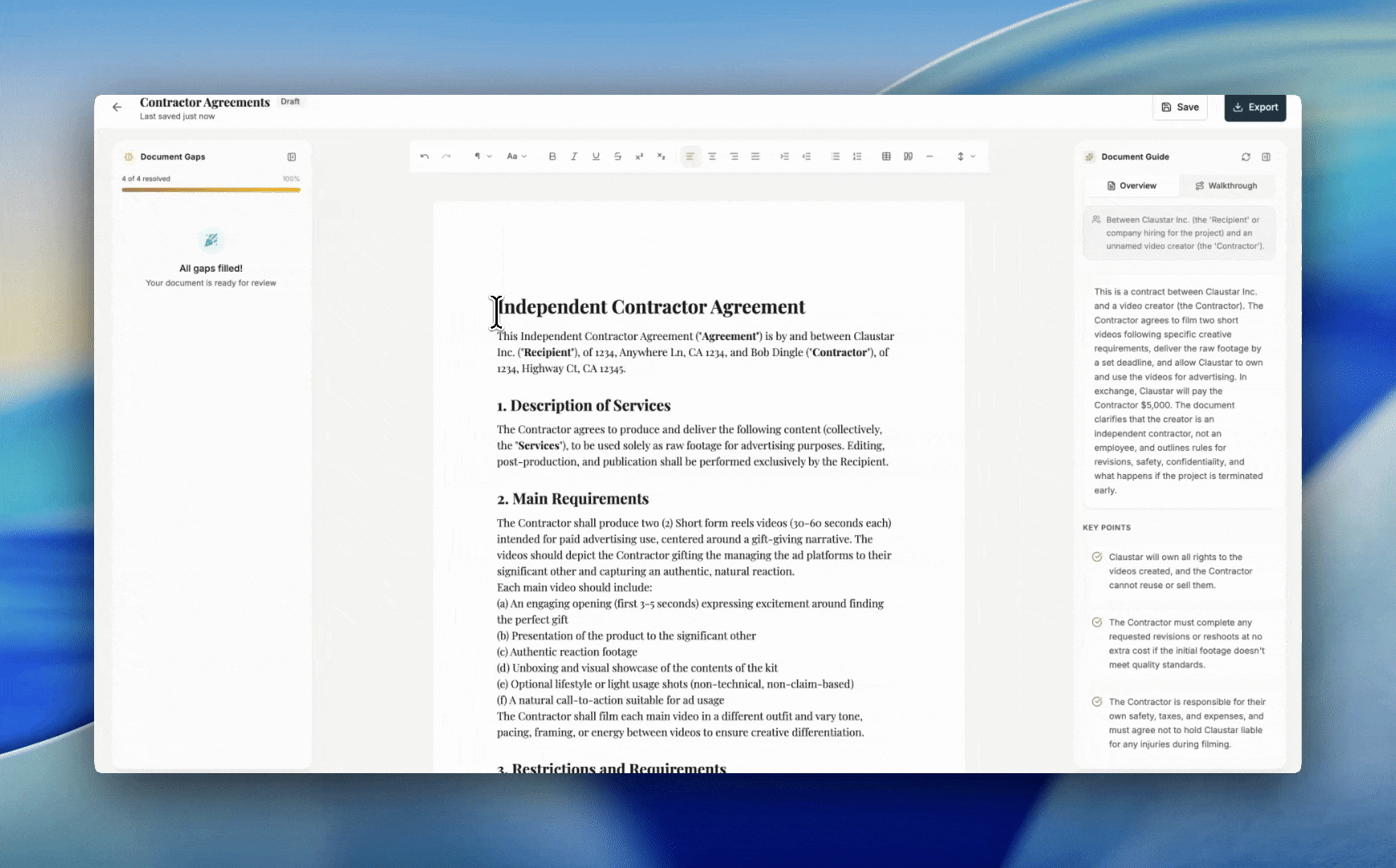Toggle bold formatting
The width and height of the screenshot is (1396, 868).
pos(552,157)
